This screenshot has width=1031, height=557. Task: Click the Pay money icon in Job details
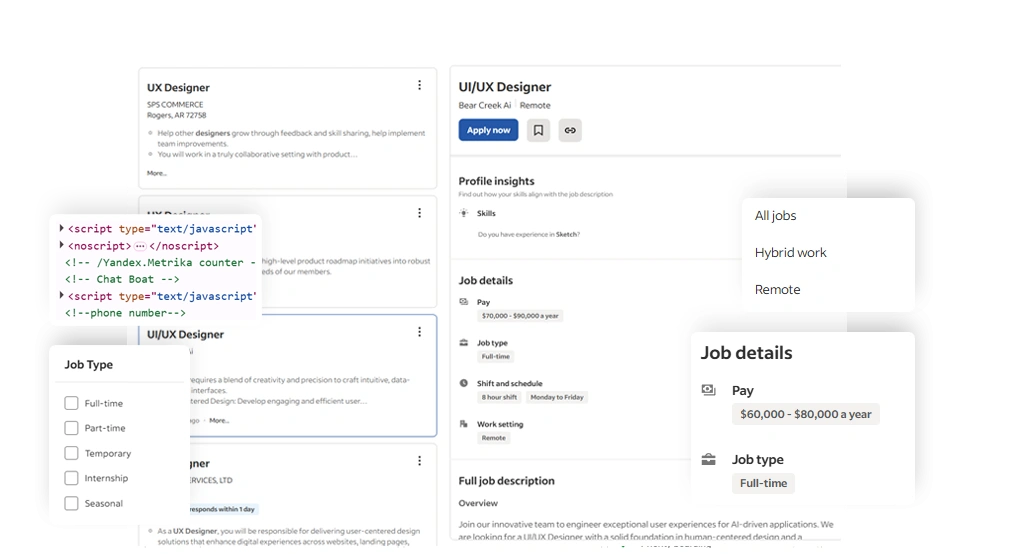click(x=464, y=302)
